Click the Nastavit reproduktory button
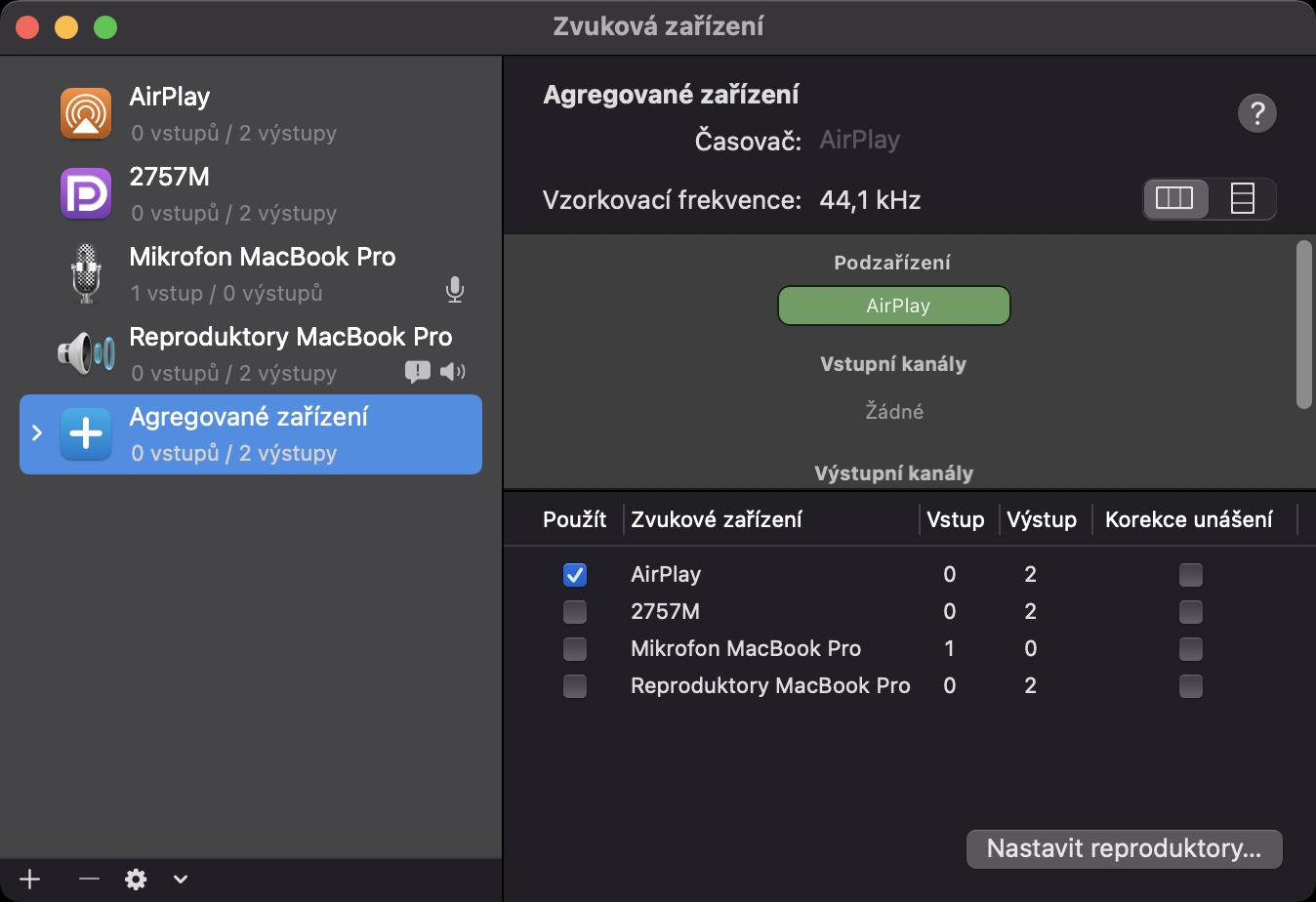Viewport: 1316px width, 902px height. [1124, 848]
